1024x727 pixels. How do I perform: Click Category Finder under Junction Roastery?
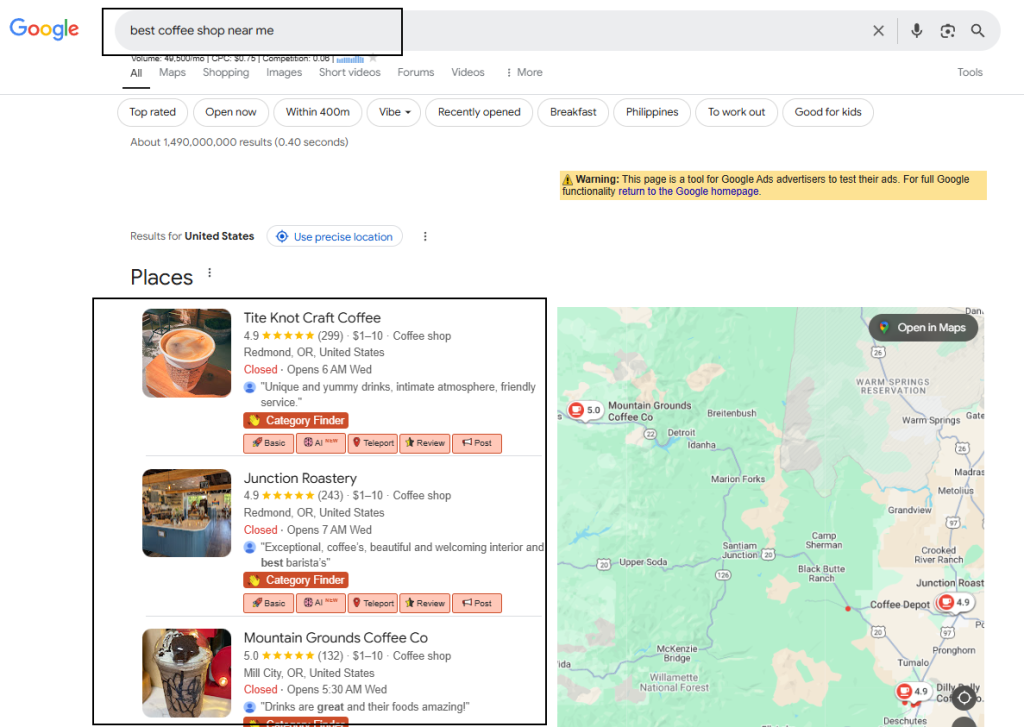click(296, 580)
